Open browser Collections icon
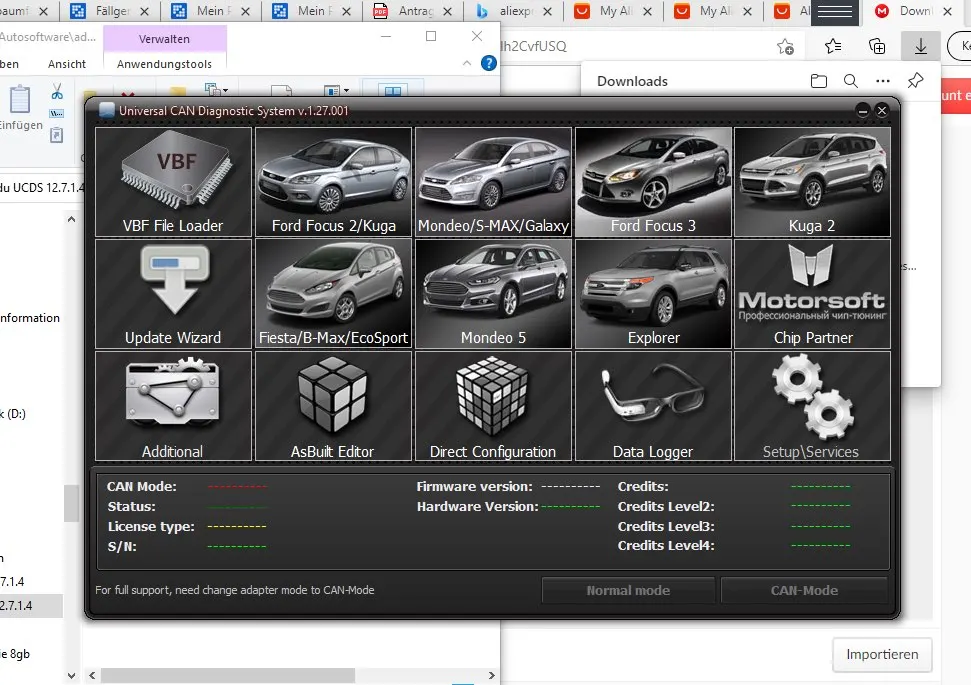The image size is (971, 685). click(877, 46)
